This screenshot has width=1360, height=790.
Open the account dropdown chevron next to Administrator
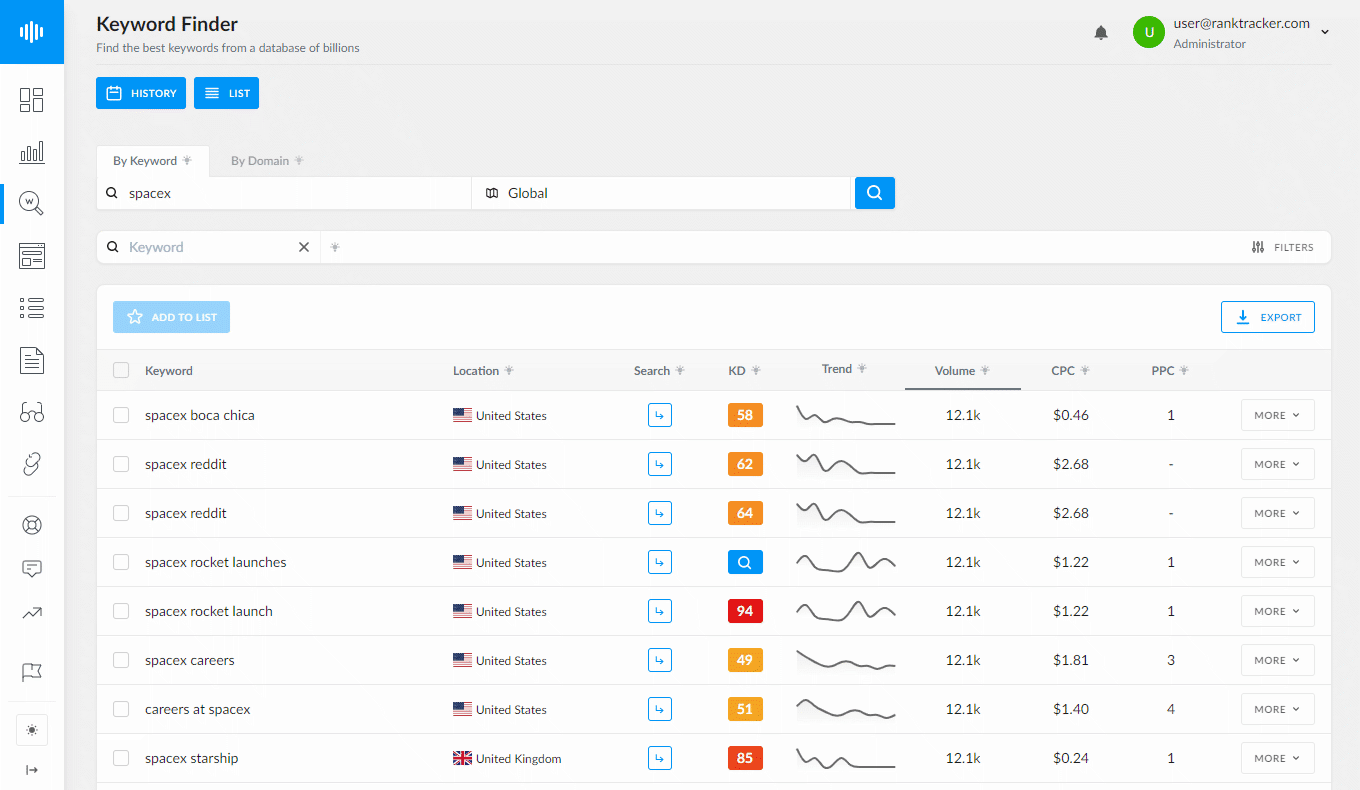(x=1326, y=31)
